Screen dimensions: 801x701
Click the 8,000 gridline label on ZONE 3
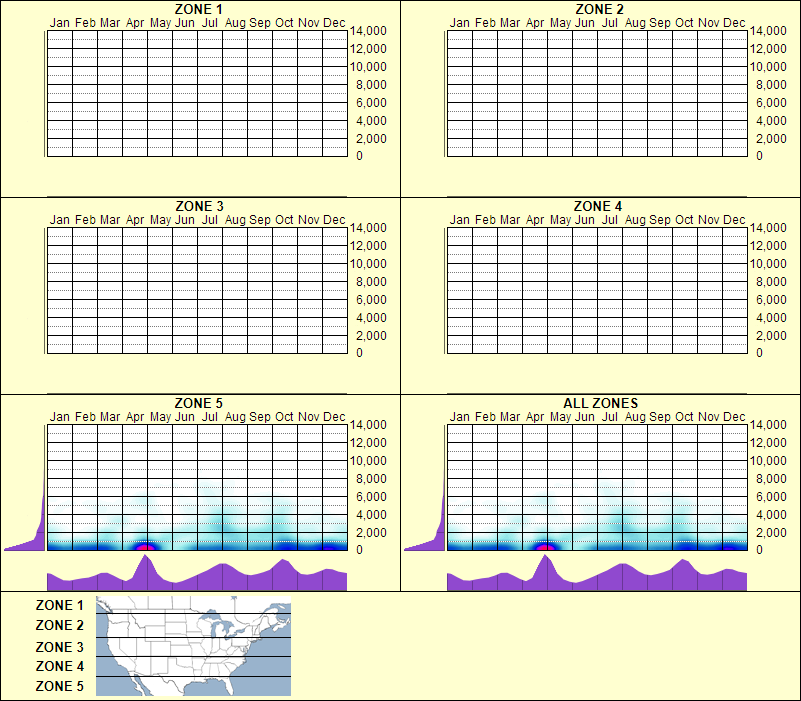pos(370,281)
